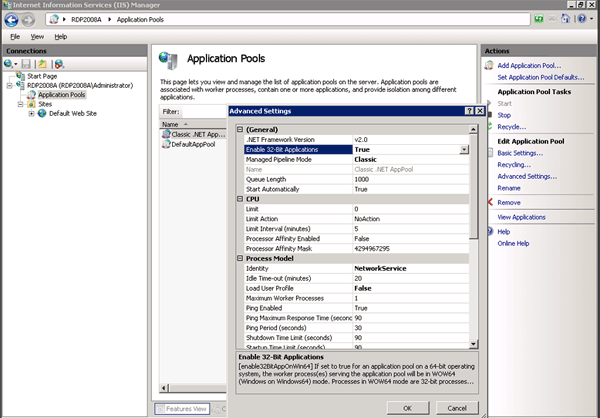Open the help question mark icon

[582, 18]
